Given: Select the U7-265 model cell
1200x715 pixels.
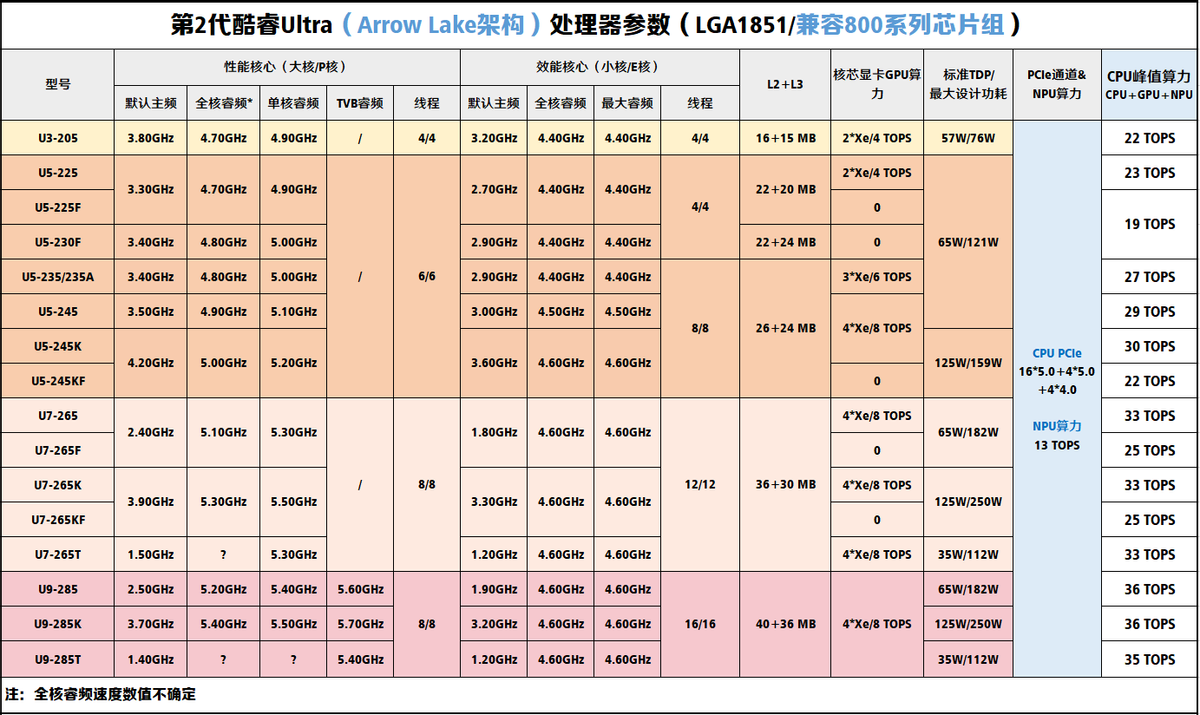Looking at the screenshot, I should tap(58, 416).
